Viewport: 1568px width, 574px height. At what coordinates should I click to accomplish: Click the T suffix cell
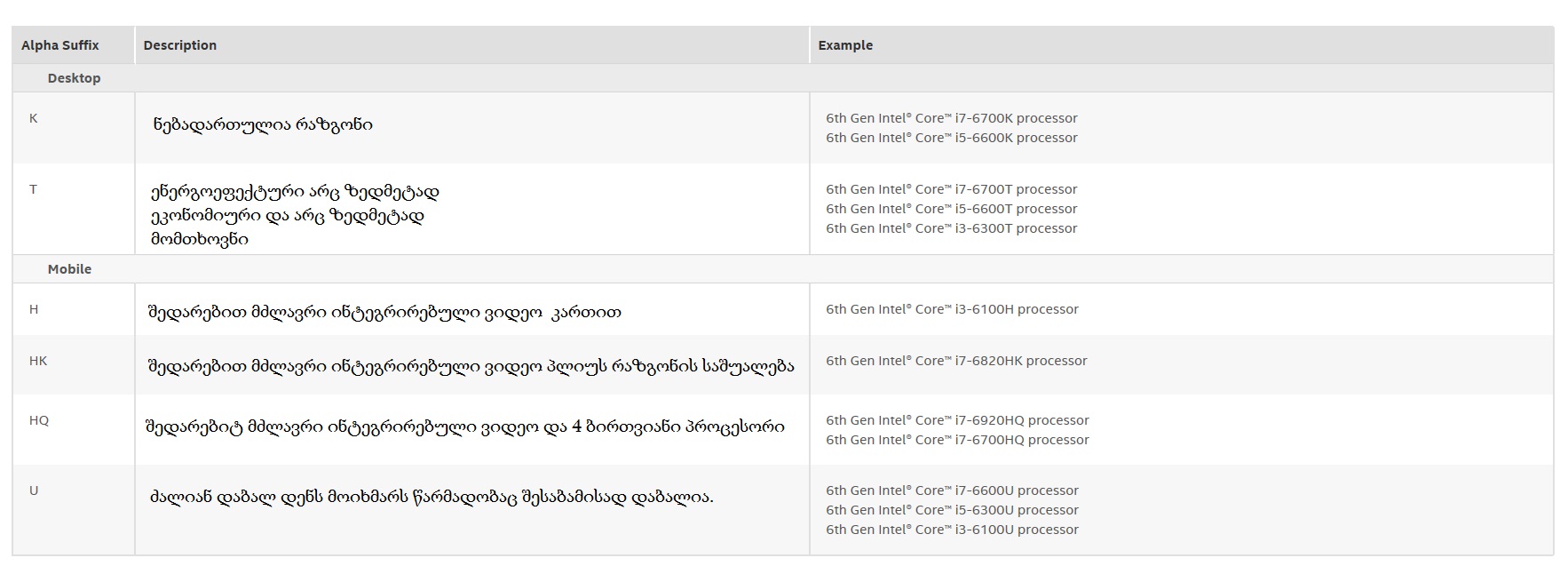pyautogui.click(x=34, y=189)
